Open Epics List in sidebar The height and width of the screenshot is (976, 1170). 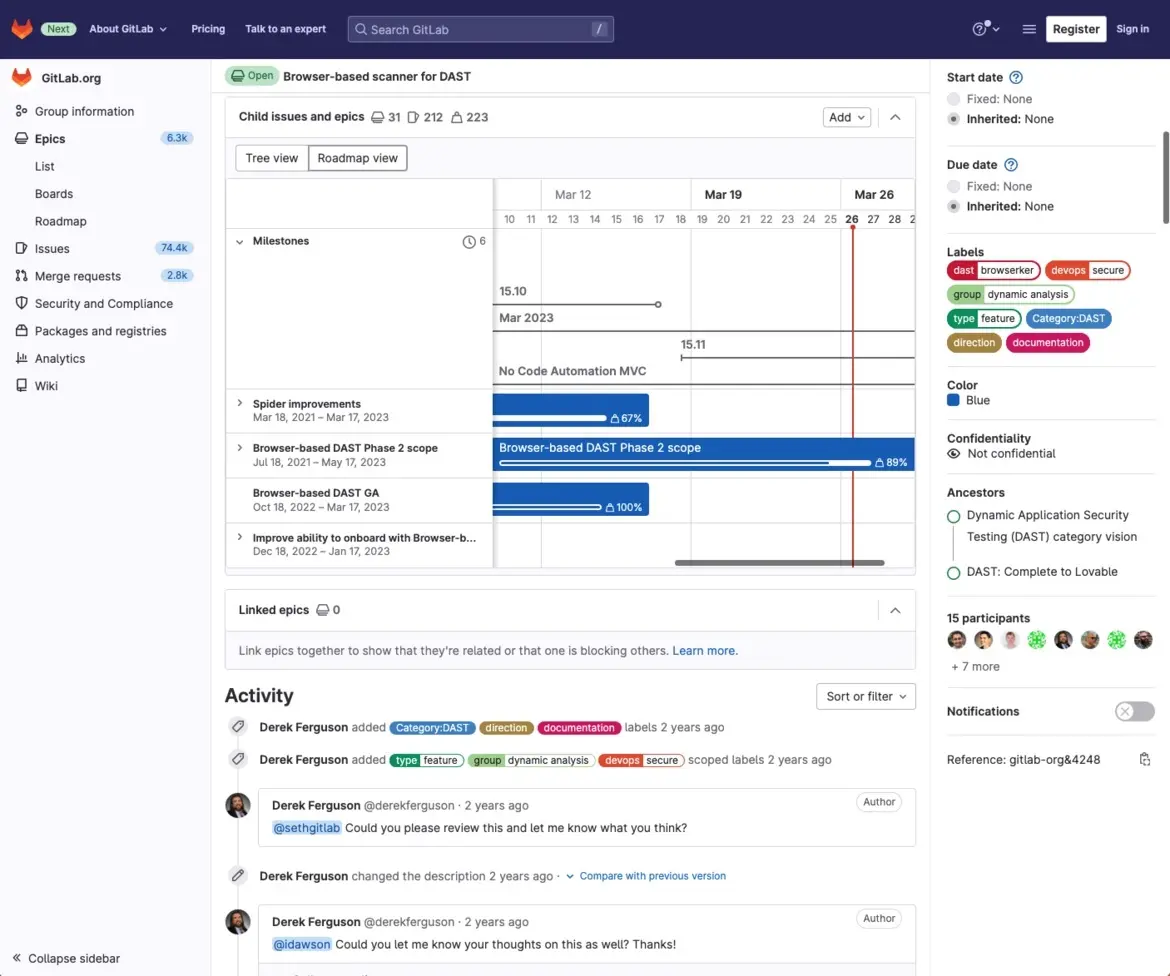[x=45, y=166]
